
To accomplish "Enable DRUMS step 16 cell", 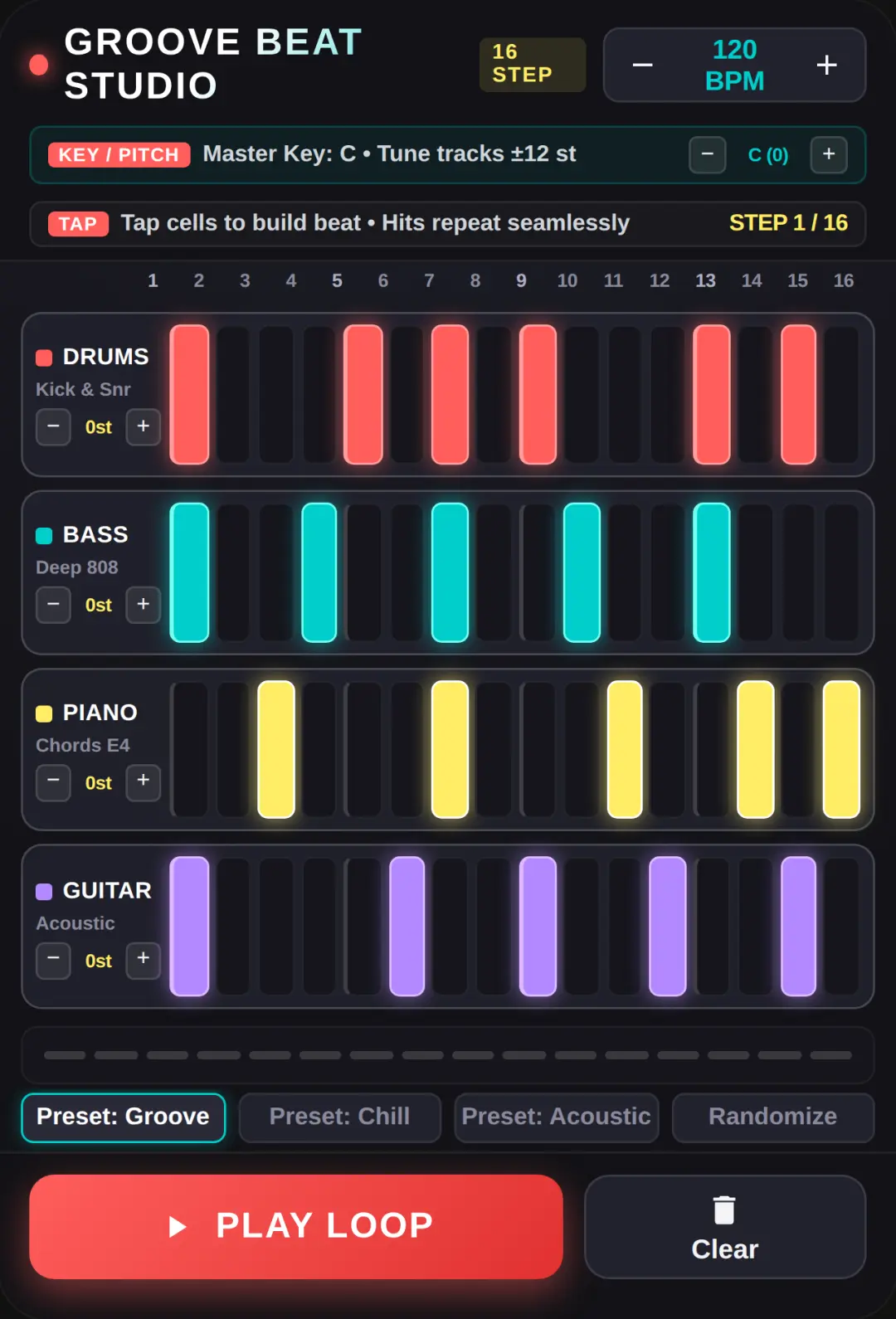I will (842, 395).
